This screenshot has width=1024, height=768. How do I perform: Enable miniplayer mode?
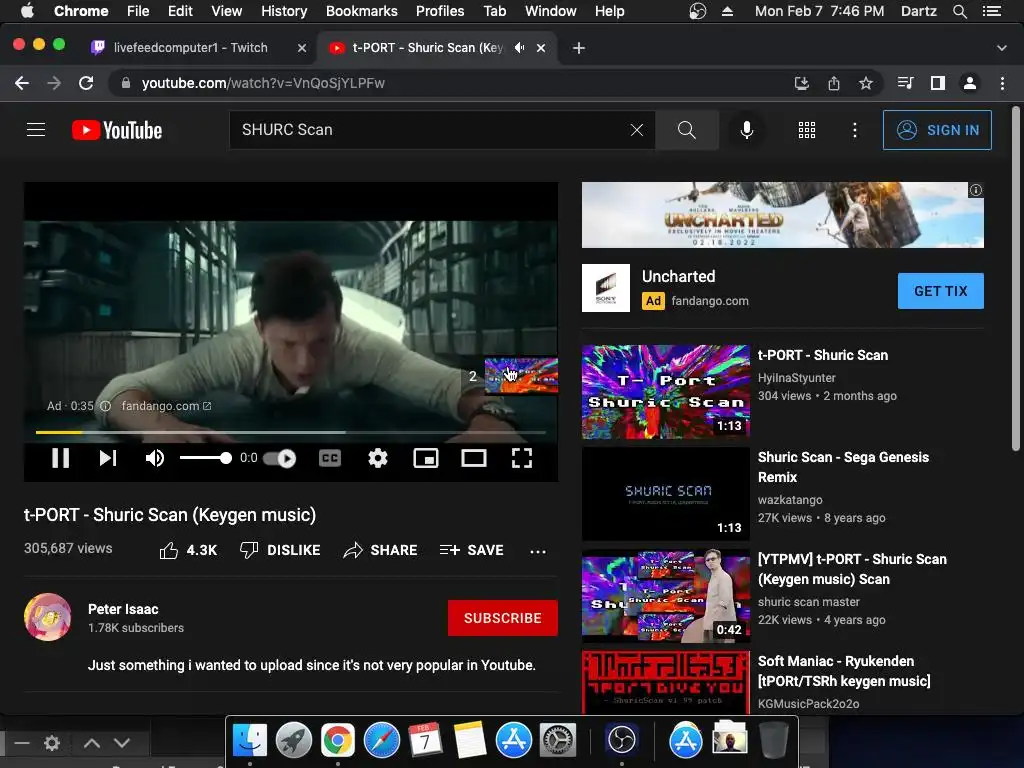point(426,458)
